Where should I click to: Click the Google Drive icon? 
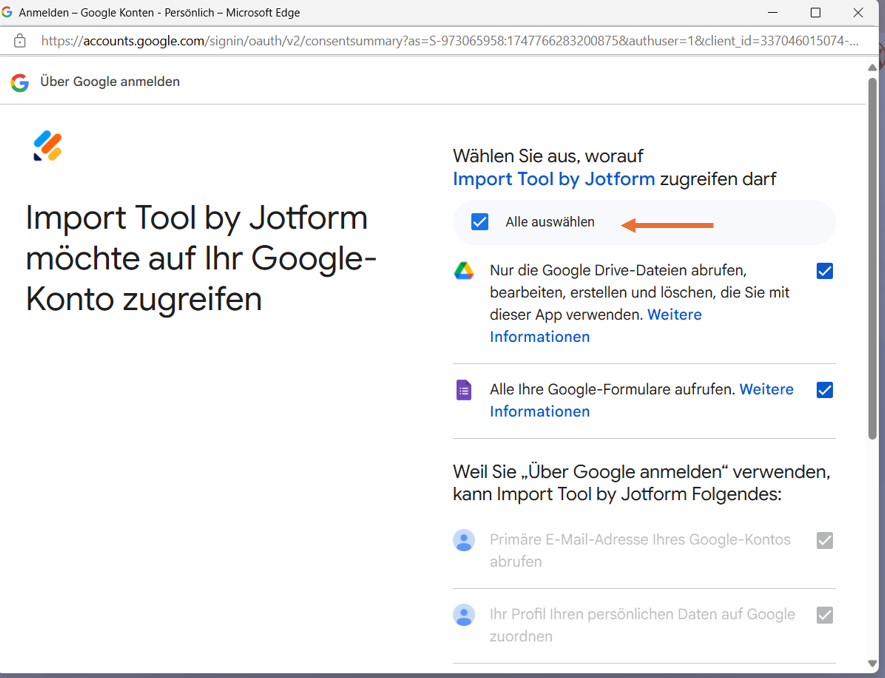click(x=464, y=271)
